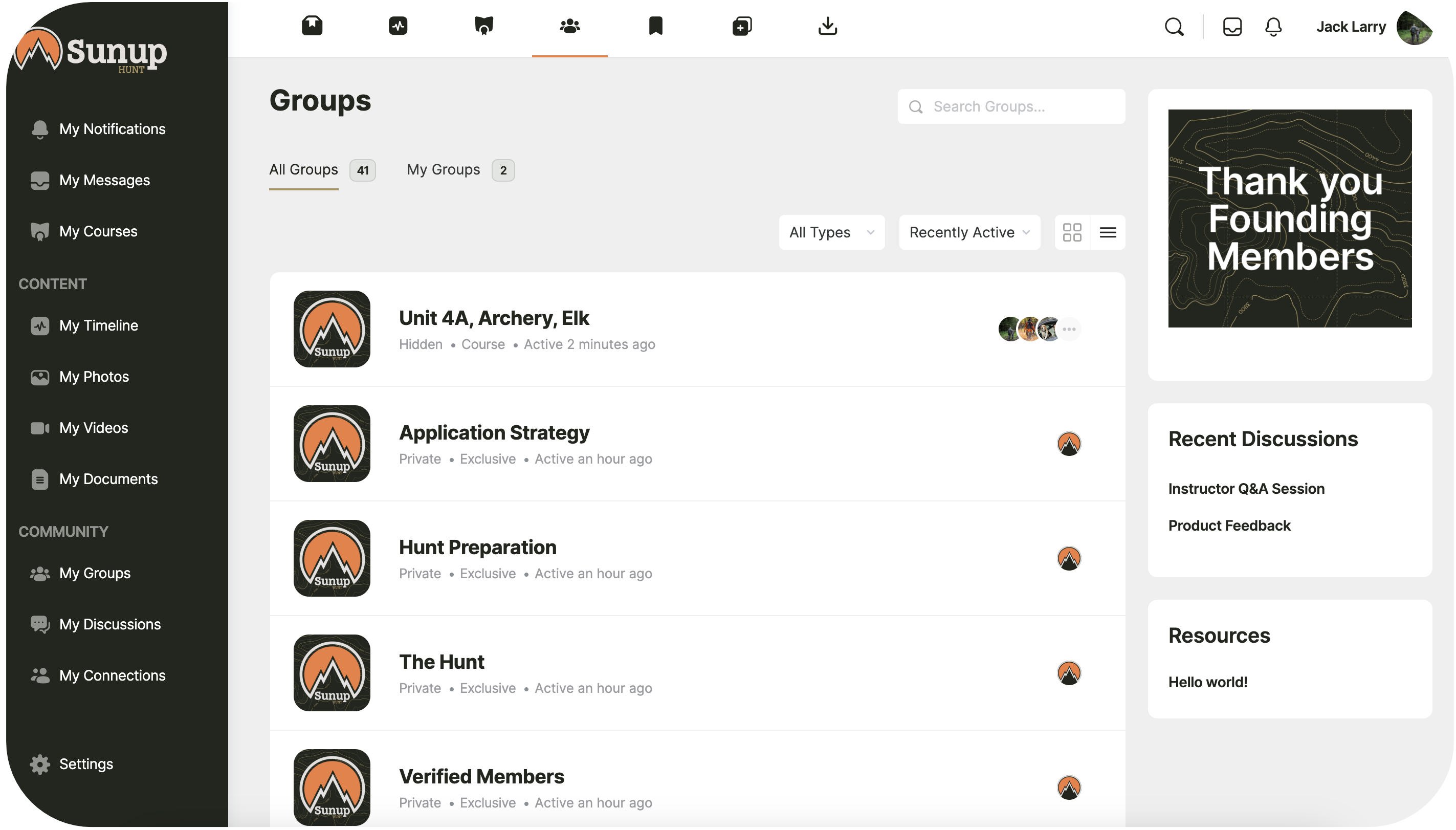Click the search magnifier icon in header

[x=1174, y=27]
